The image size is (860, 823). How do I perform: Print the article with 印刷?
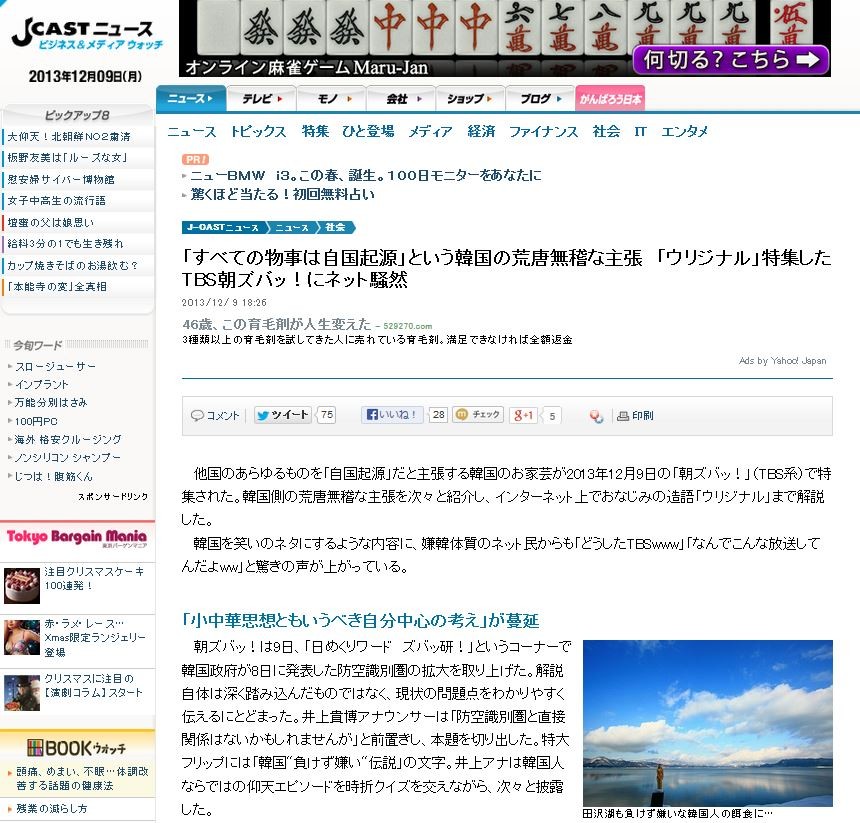pyautogui.click(x=636, y=416)
